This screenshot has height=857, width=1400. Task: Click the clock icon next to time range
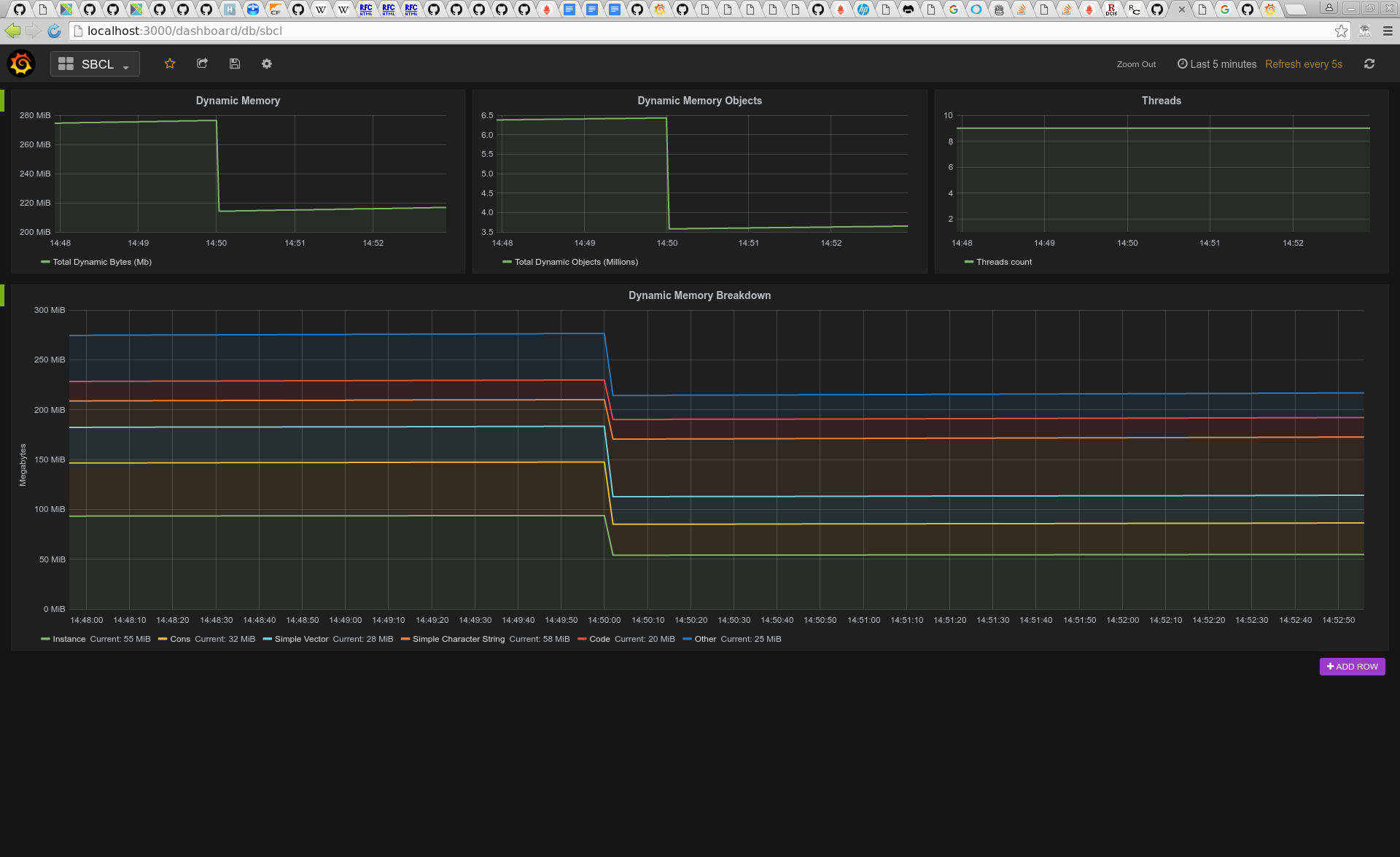[1183, 63]
